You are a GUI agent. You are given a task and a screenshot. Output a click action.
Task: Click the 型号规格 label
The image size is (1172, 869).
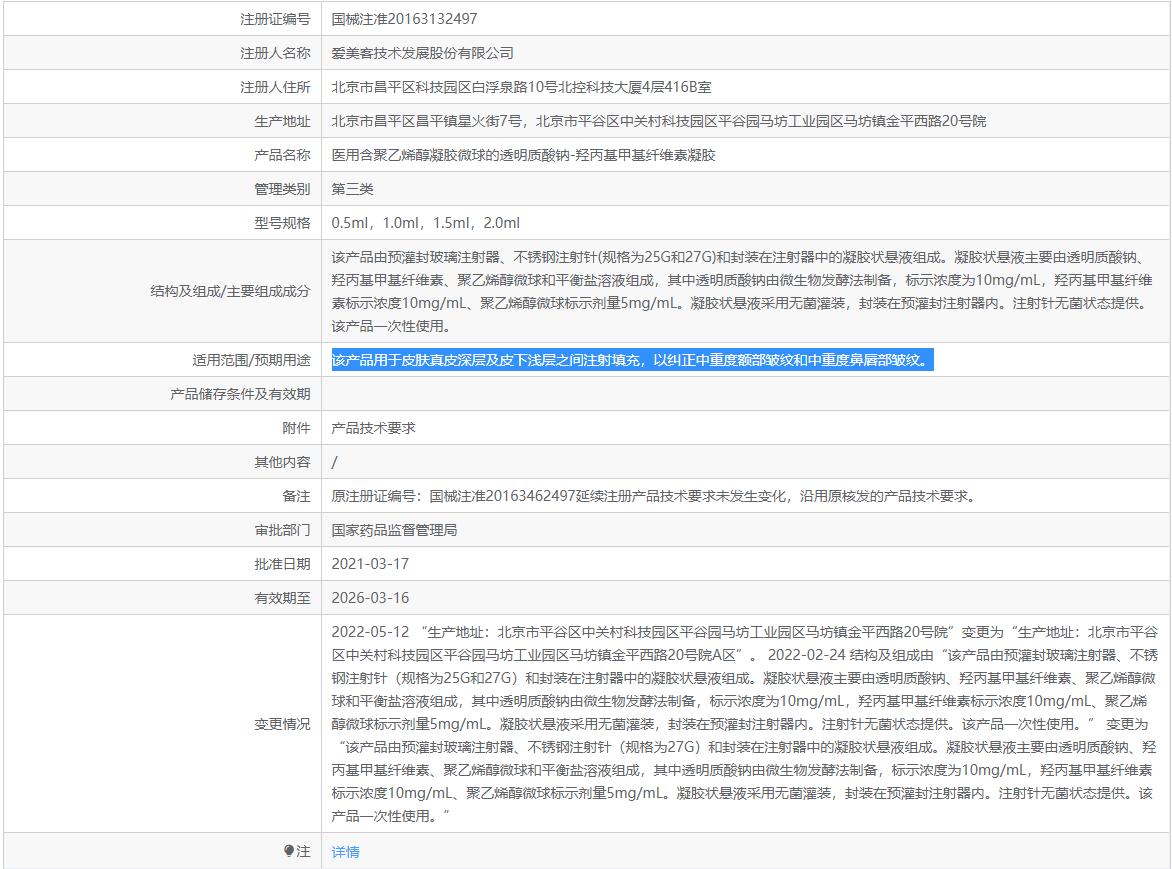click(283, 223)
